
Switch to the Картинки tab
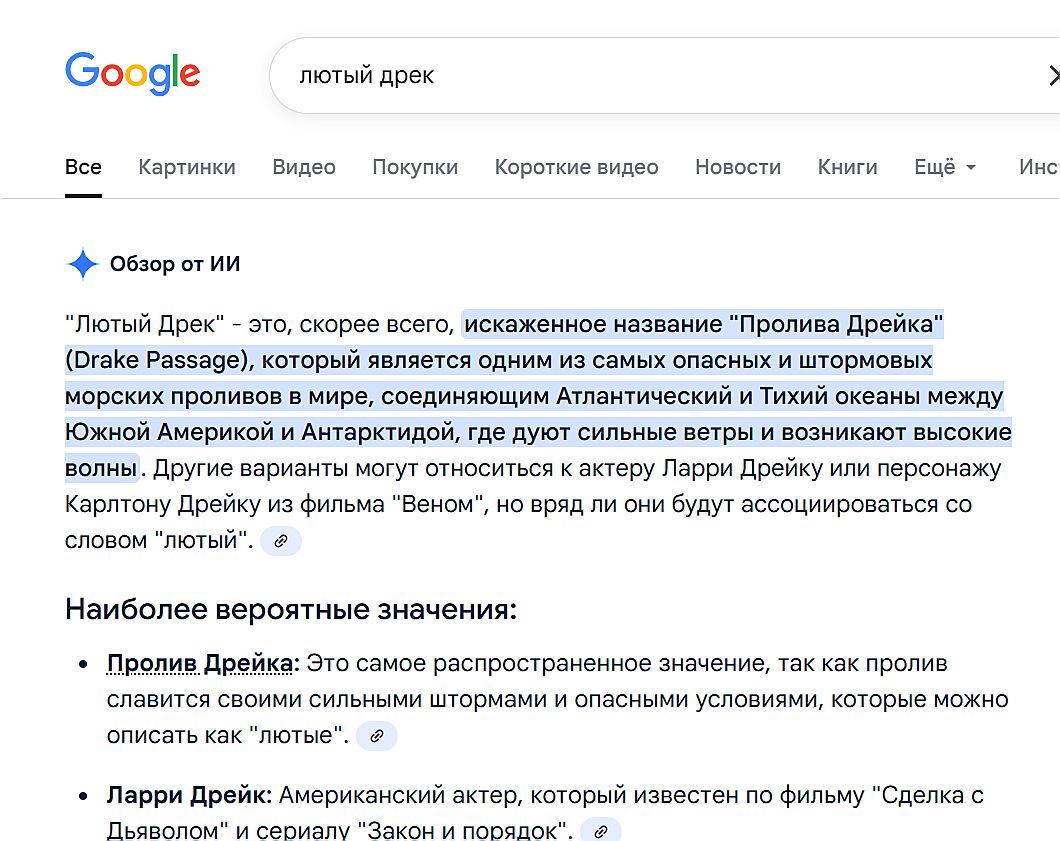point(187,167)
